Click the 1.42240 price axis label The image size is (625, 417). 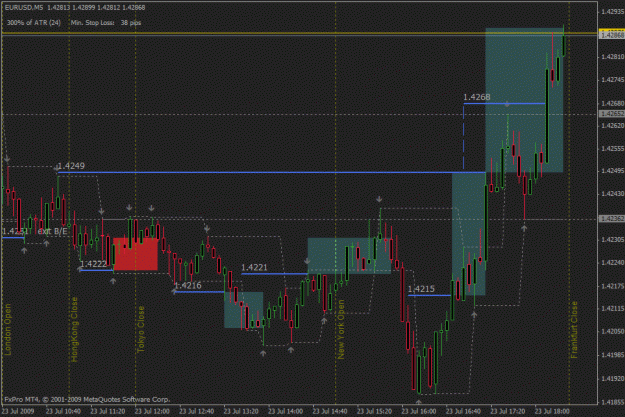pyautogui.click(x=613, y=263)
